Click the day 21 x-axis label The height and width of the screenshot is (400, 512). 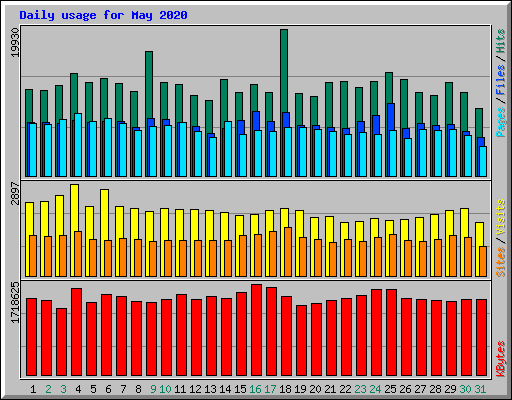tap(330, 389)
